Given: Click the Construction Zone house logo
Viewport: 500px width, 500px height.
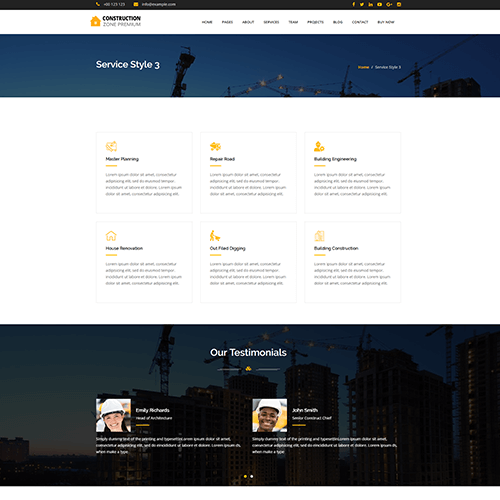Looking at the screenshot, I should [x=115, y=21].
